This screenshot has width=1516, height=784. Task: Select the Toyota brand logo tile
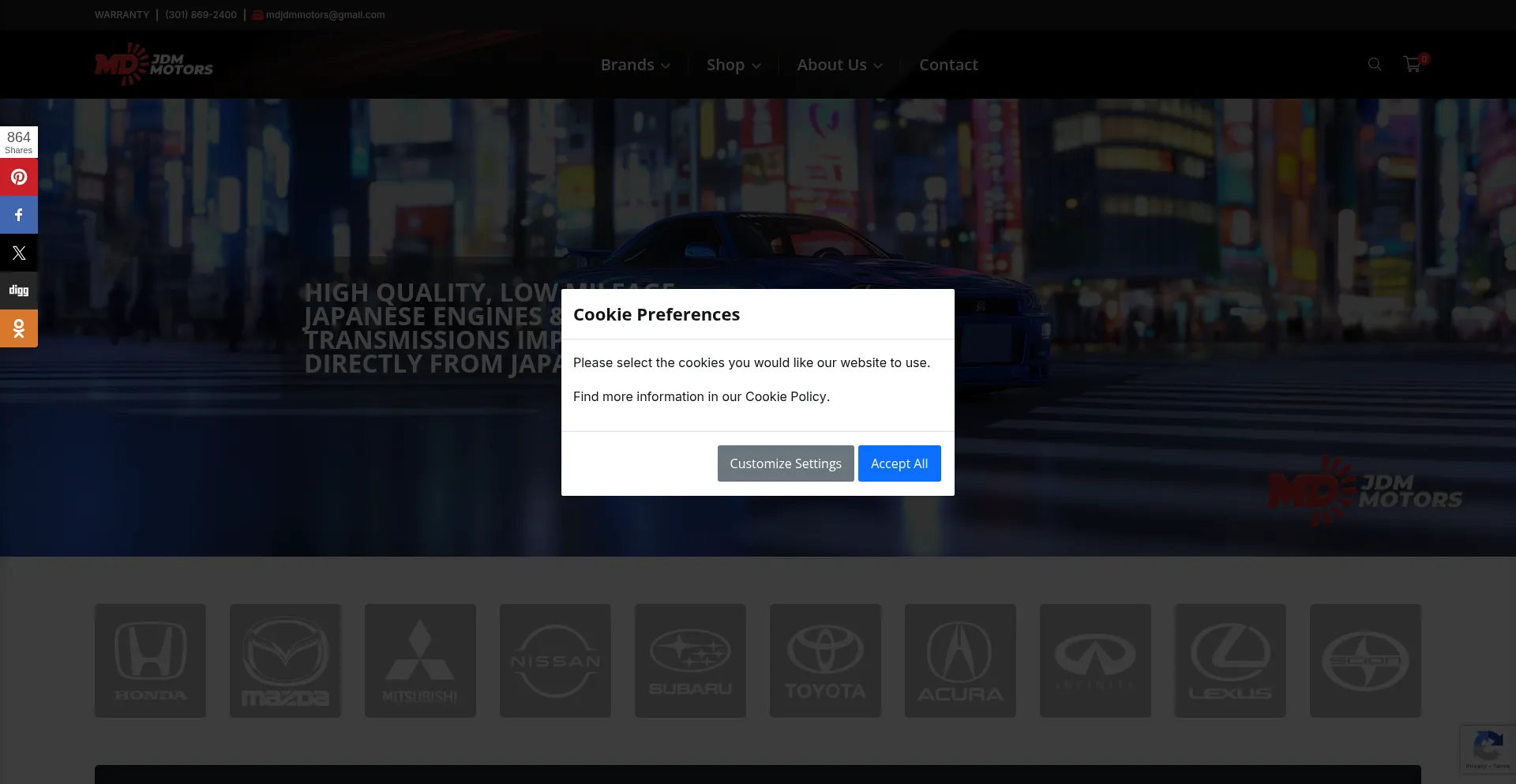pos(825,661)
